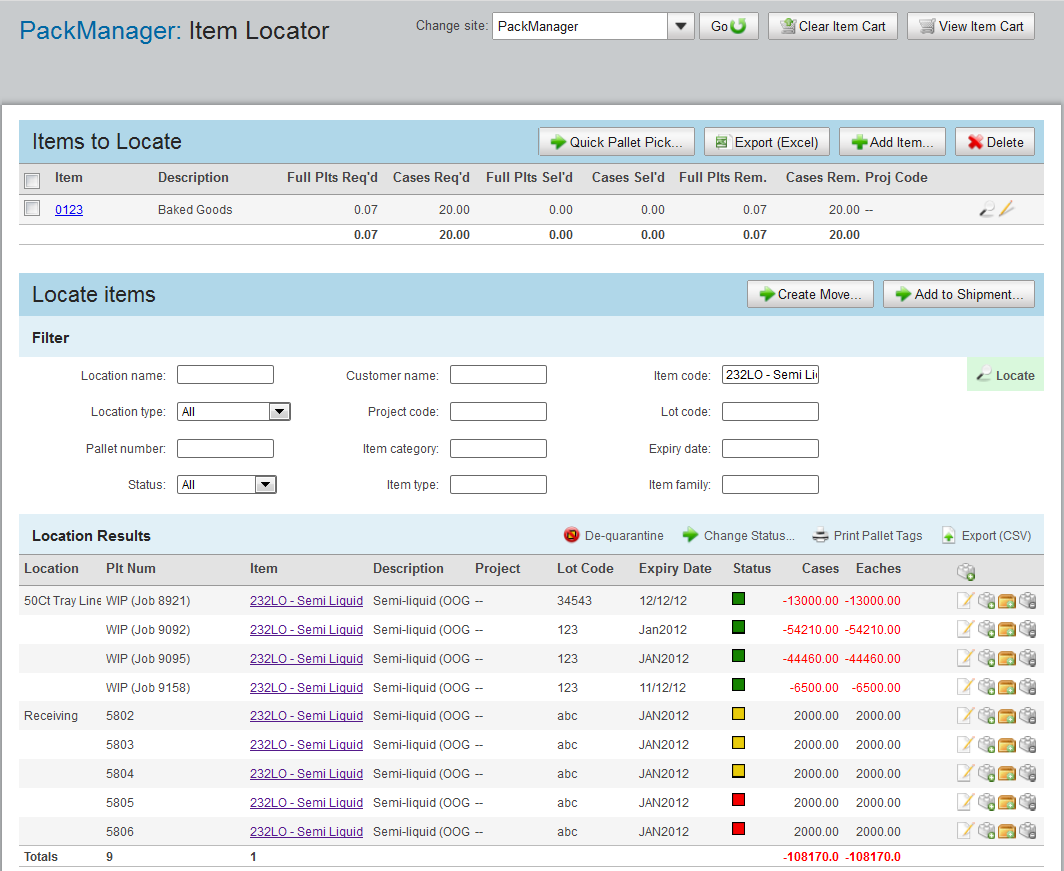The width and height of the screenshot is (1064, 871).
Task: Click the magnifier locate icon for item 0123
Action: tap(987, 209)
